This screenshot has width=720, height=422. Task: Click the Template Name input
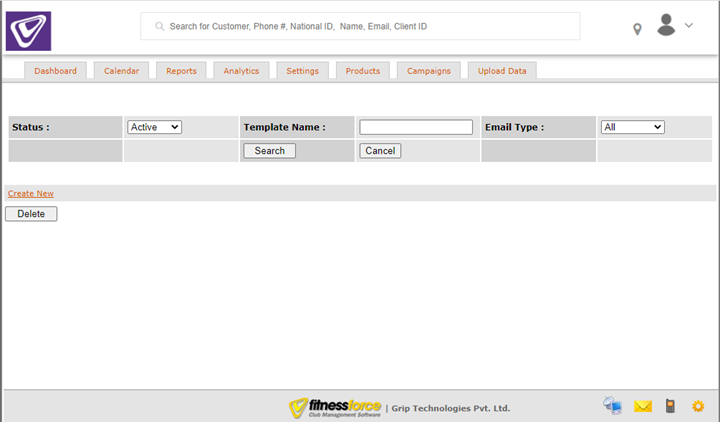pyautogui.click(x=416, y=127)
